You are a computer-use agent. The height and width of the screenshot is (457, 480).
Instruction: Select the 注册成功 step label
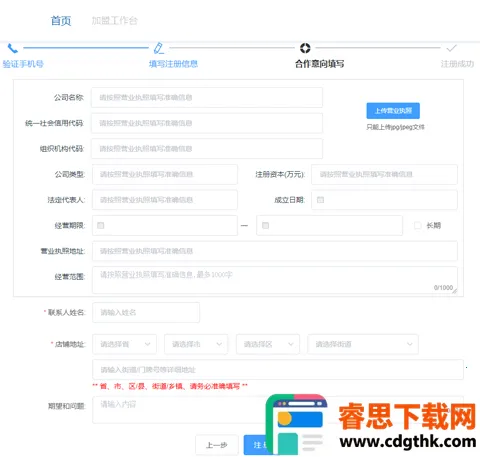457,64
